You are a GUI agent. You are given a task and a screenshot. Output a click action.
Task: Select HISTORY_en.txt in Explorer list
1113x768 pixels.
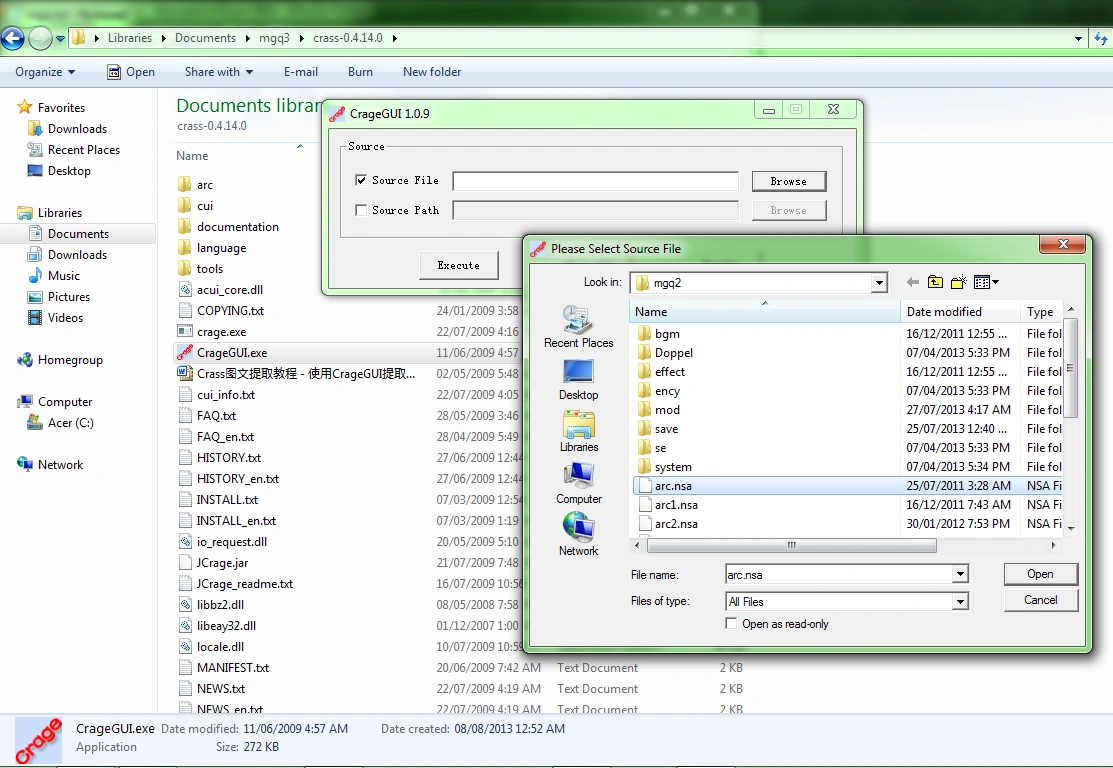click(x=237, y=478)
